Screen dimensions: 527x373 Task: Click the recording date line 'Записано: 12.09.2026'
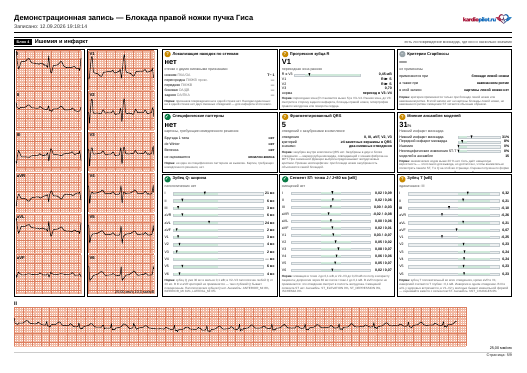pos(50,26)
